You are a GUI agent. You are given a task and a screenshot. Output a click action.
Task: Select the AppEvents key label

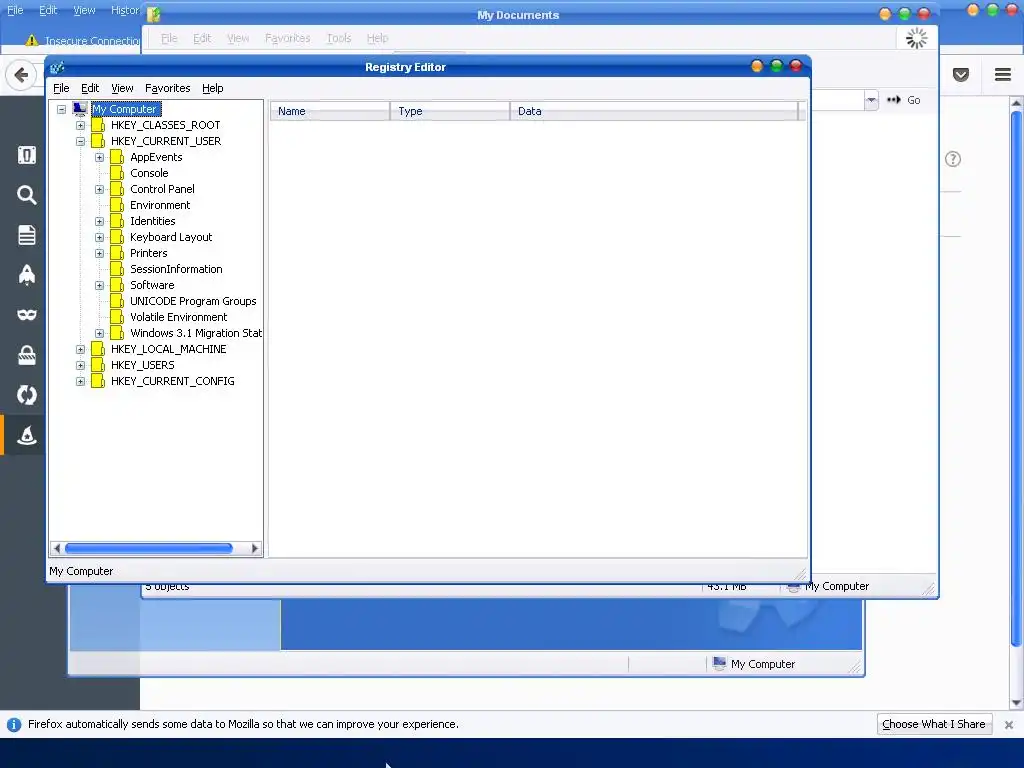pos(156,157)
